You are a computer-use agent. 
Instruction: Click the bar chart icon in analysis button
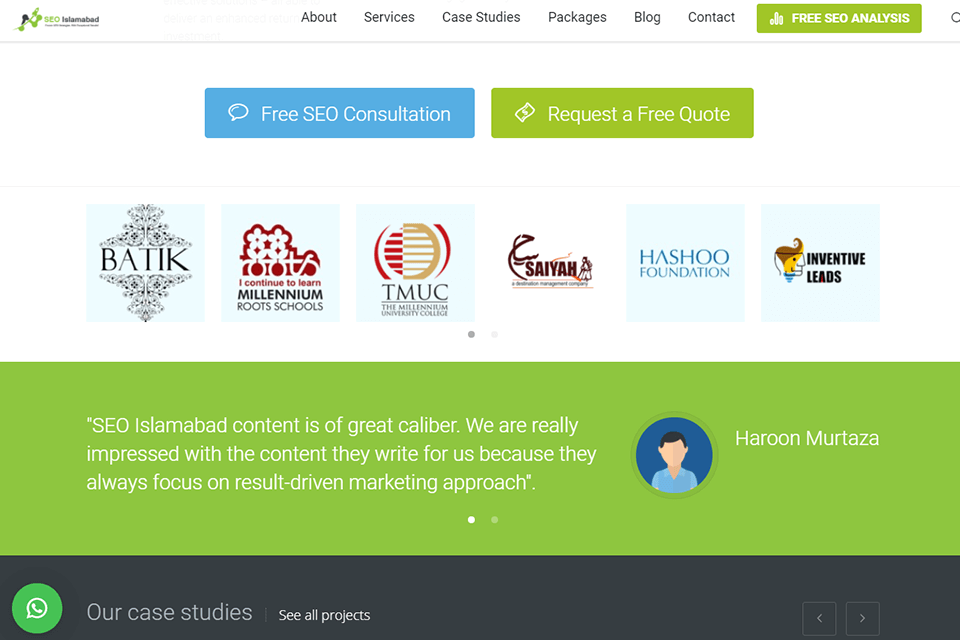[776, 18]
